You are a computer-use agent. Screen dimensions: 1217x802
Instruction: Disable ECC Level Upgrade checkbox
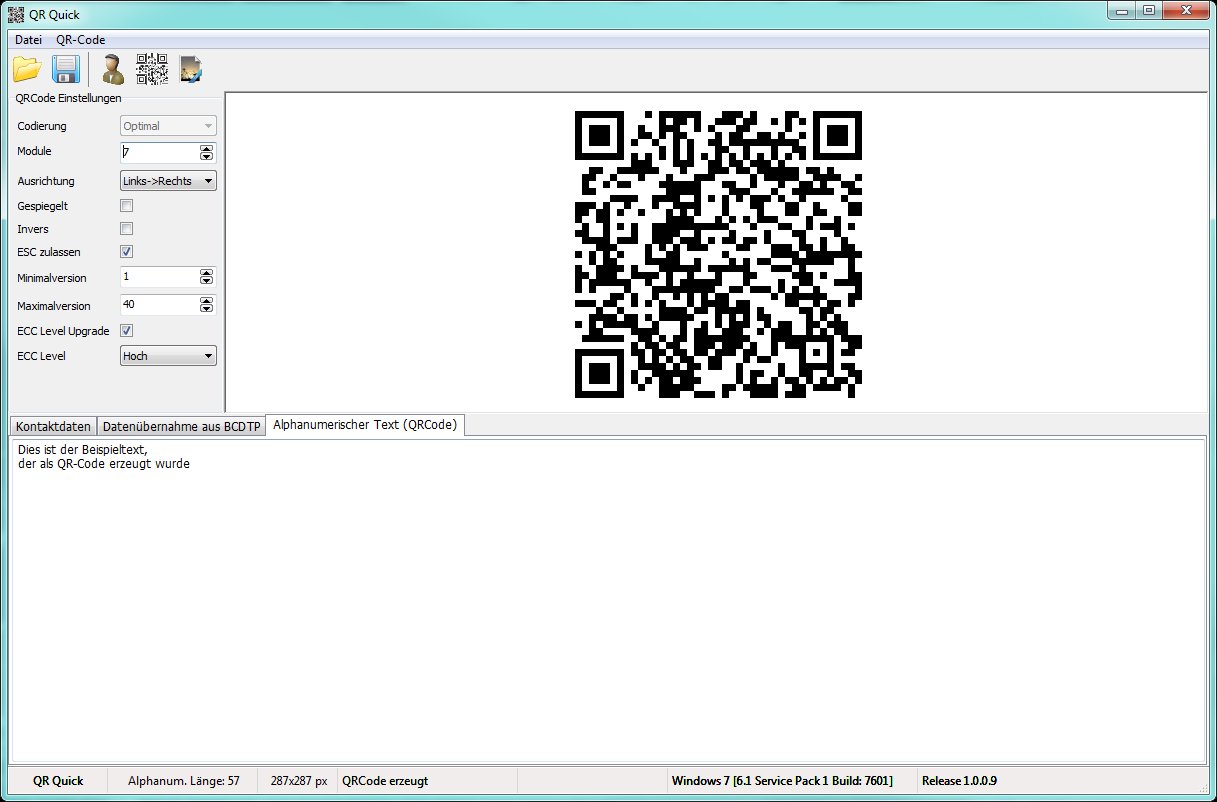[x=127, y=331]
